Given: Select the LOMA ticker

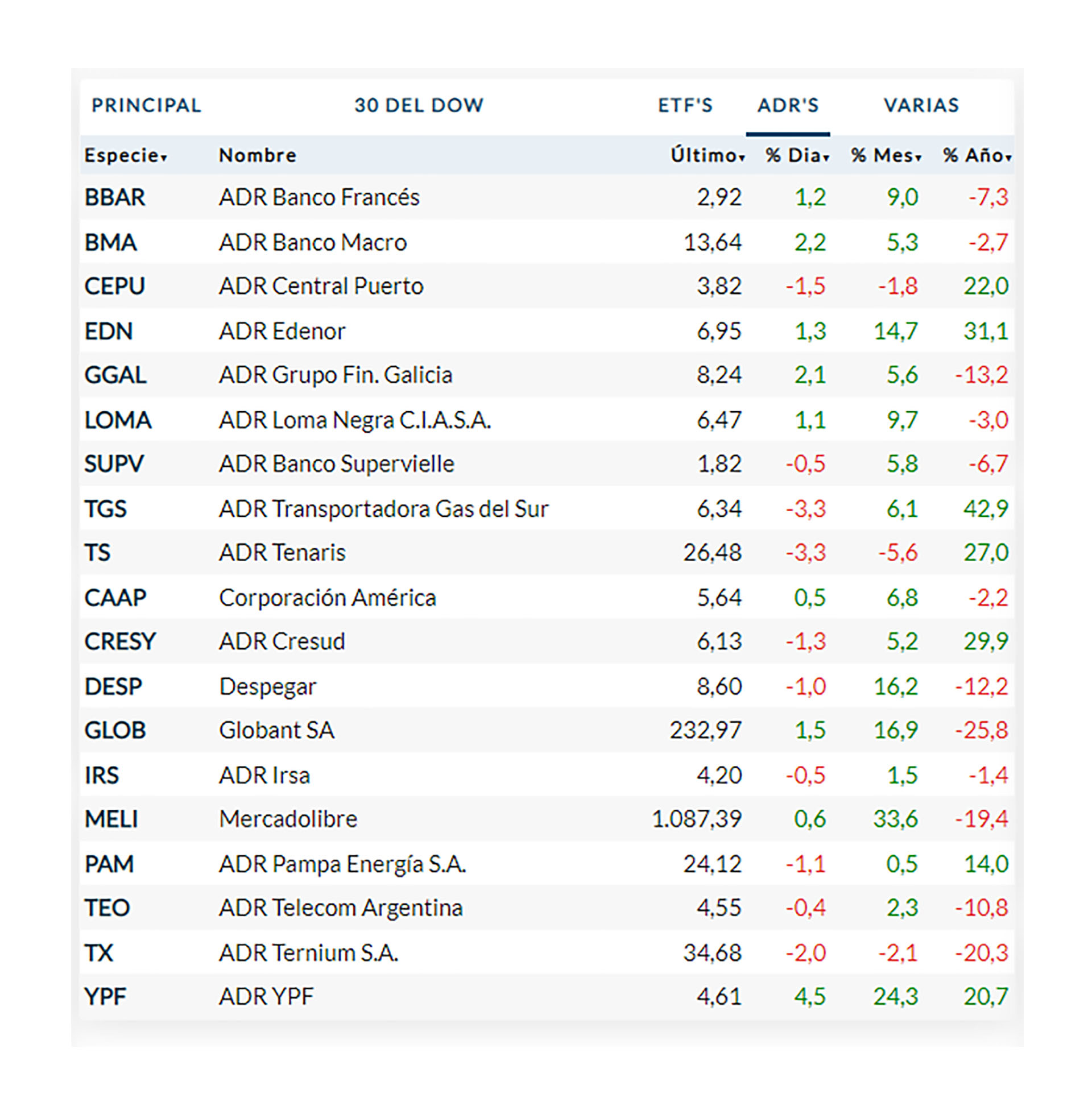Looking at the screenshot, I should [x=118, y=421].
